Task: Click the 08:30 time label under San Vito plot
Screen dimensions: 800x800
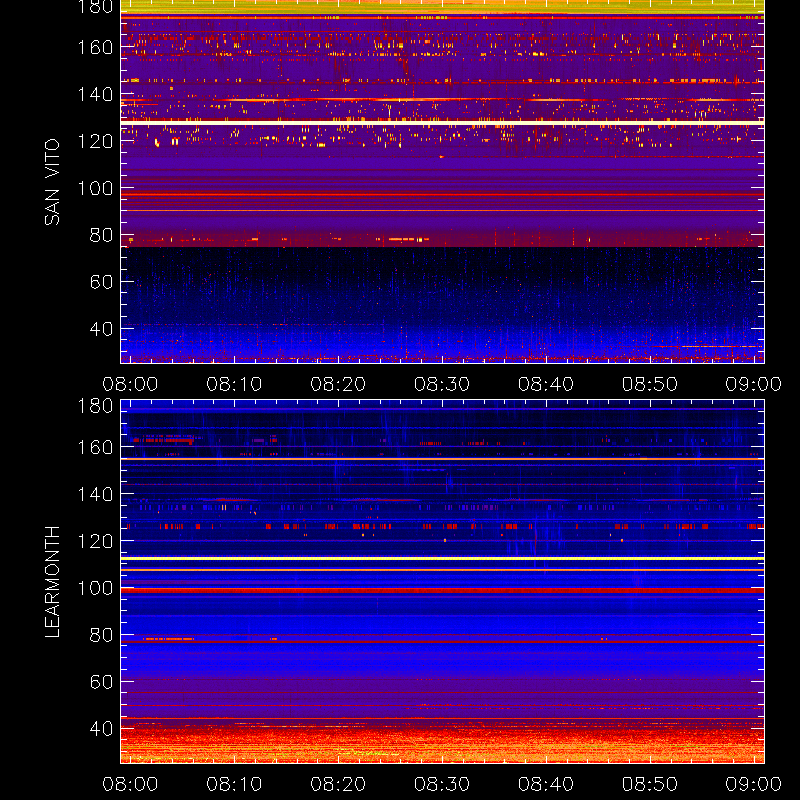Action: 442,384
